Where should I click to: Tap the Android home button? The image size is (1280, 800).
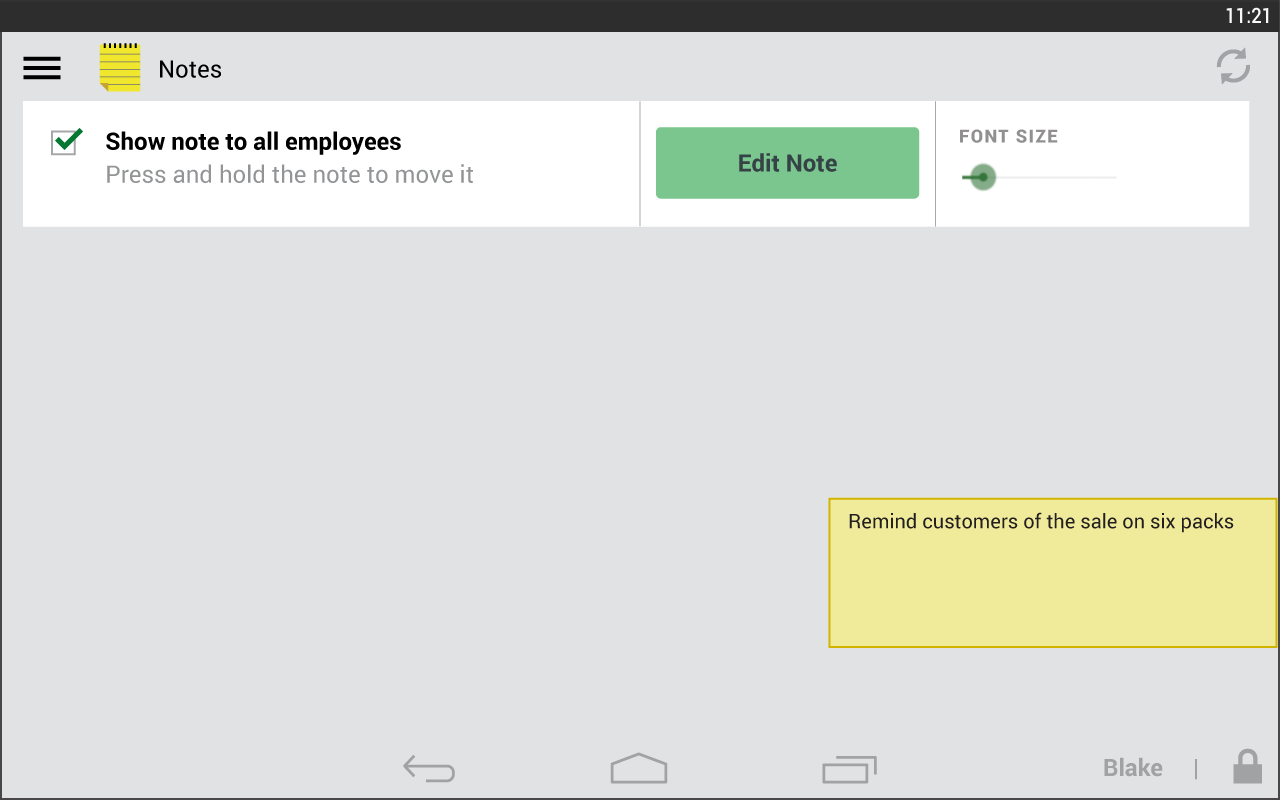tap(639, 768)
